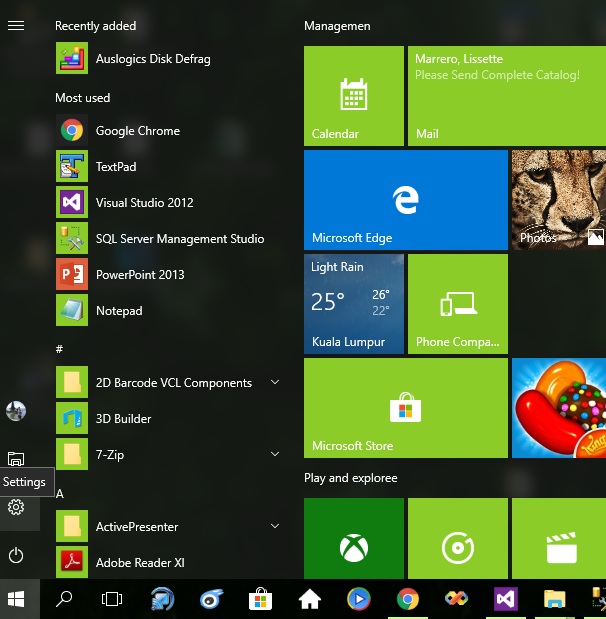Click the Power button icon

(x=16, y=555)
